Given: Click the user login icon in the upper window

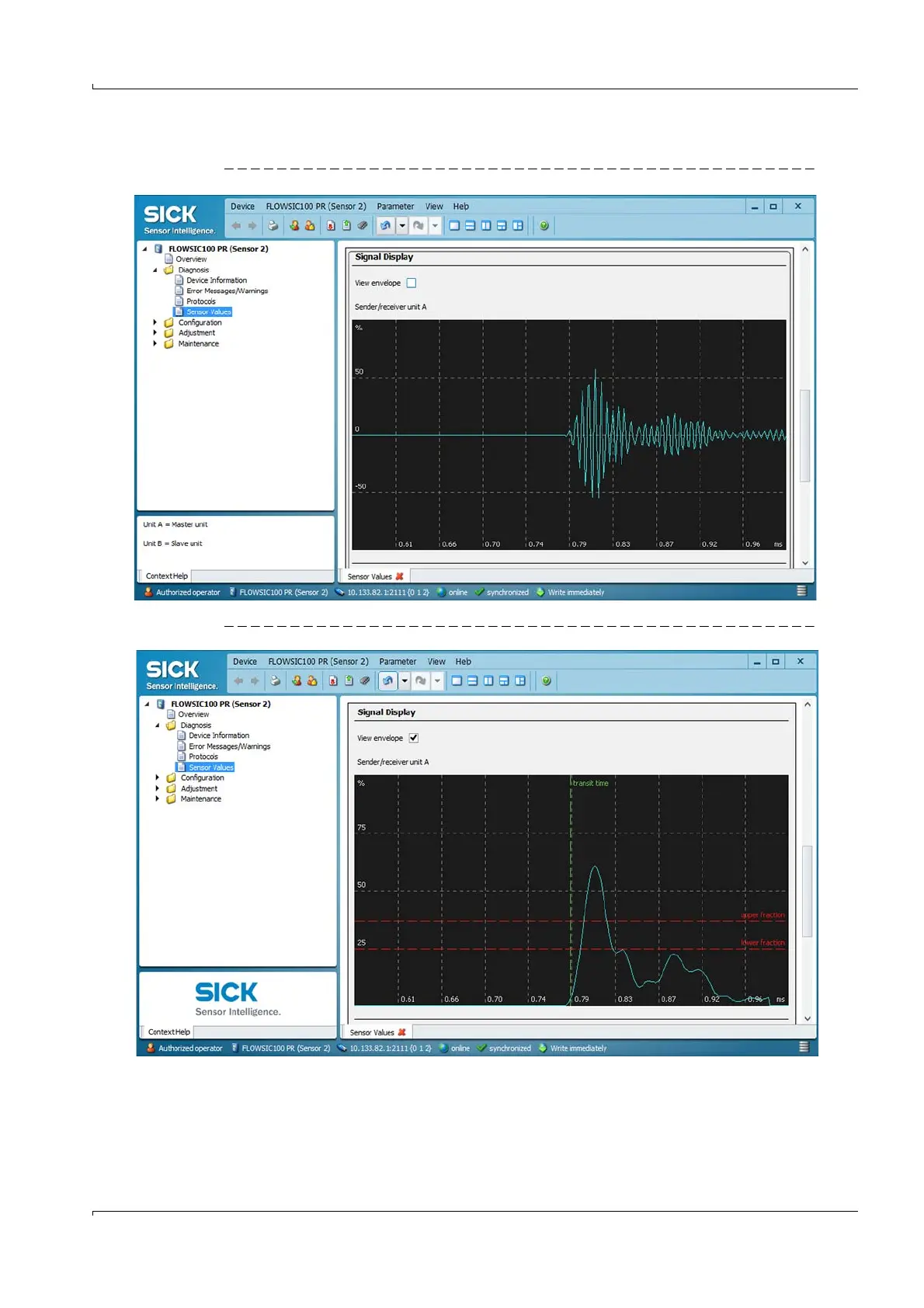Looking at the screenshot, I should coord(294,226).
